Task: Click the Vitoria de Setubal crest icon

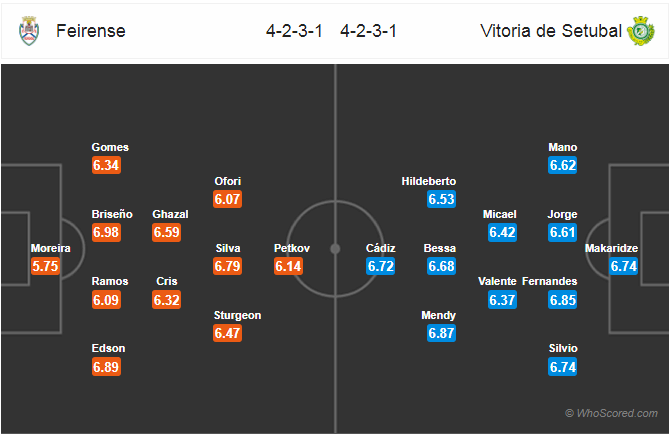Action: [x=641, y=31]
